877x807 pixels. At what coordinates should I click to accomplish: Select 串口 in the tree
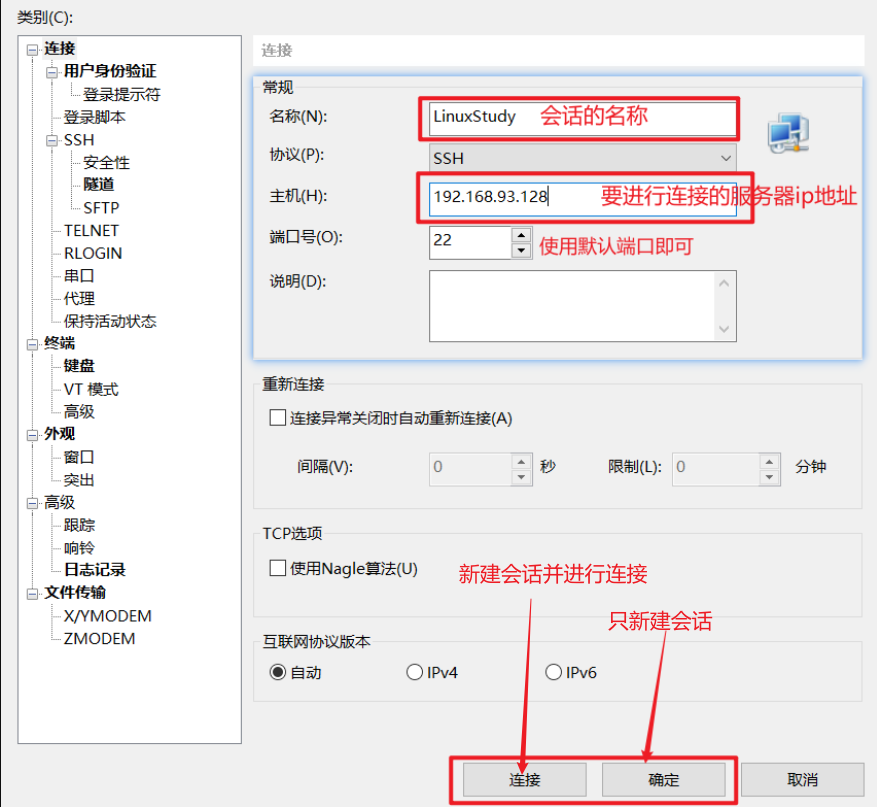point(79,276)
